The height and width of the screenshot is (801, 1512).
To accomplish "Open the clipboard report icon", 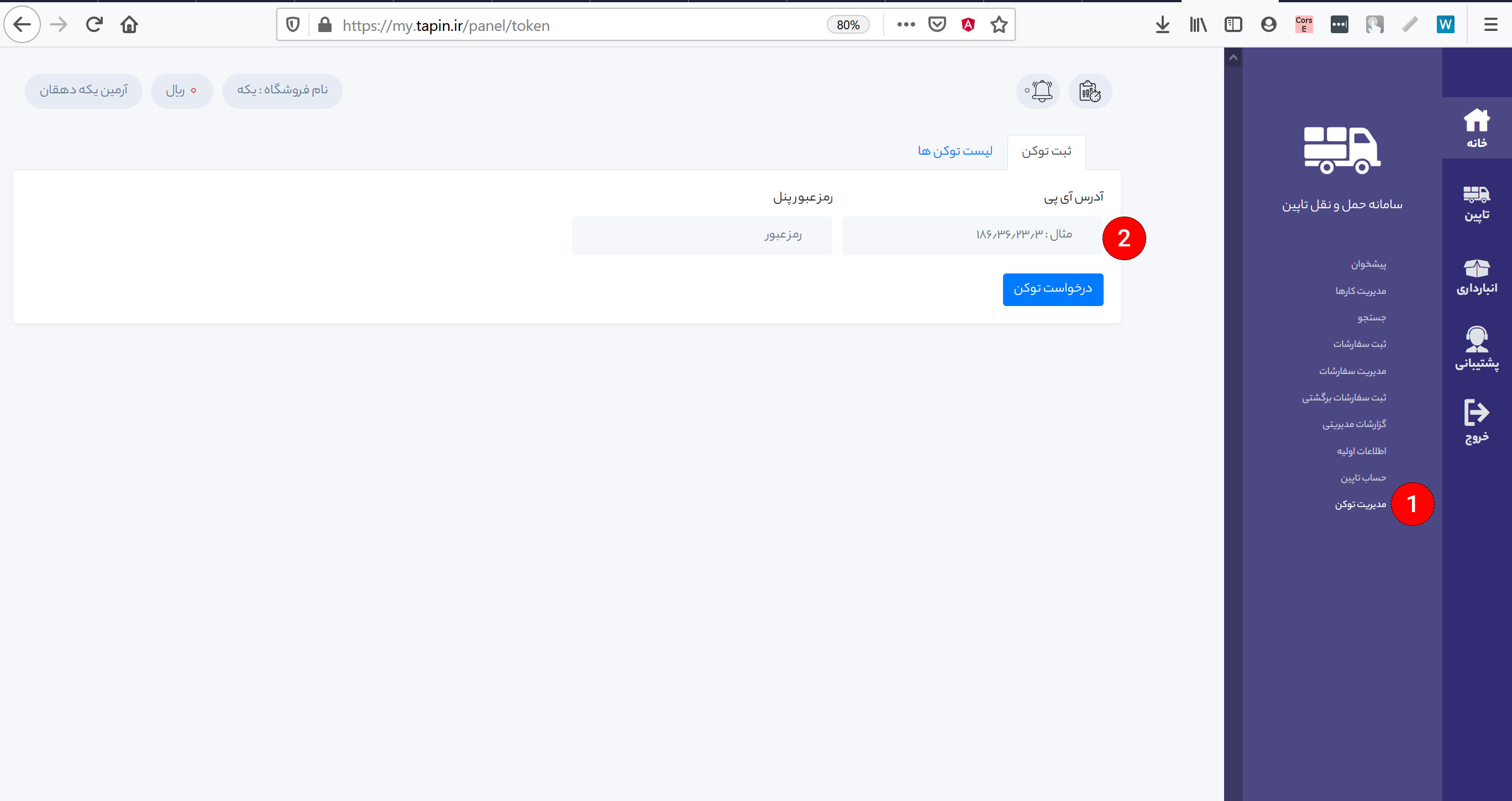I will 1090,91.
